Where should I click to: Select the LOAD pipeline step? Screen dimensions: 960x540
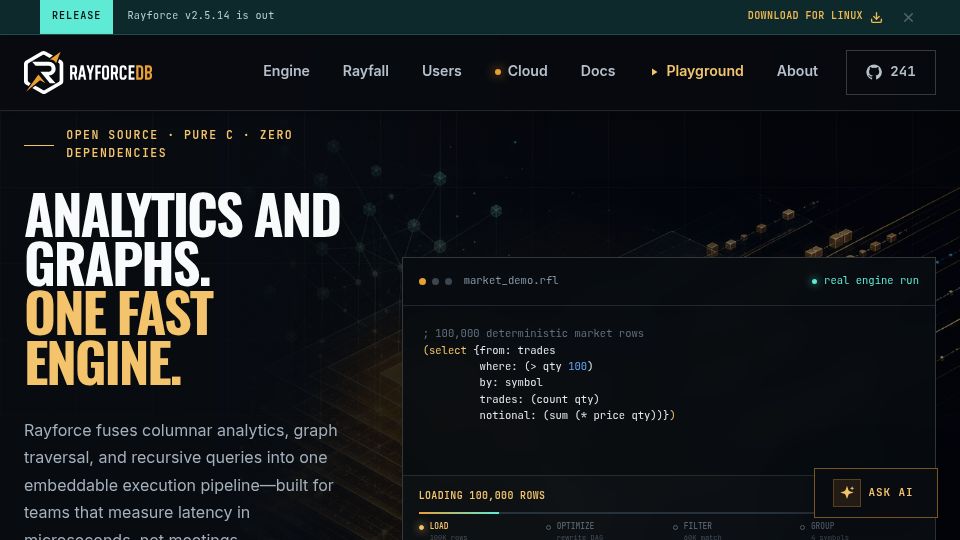tap(434, 526)
